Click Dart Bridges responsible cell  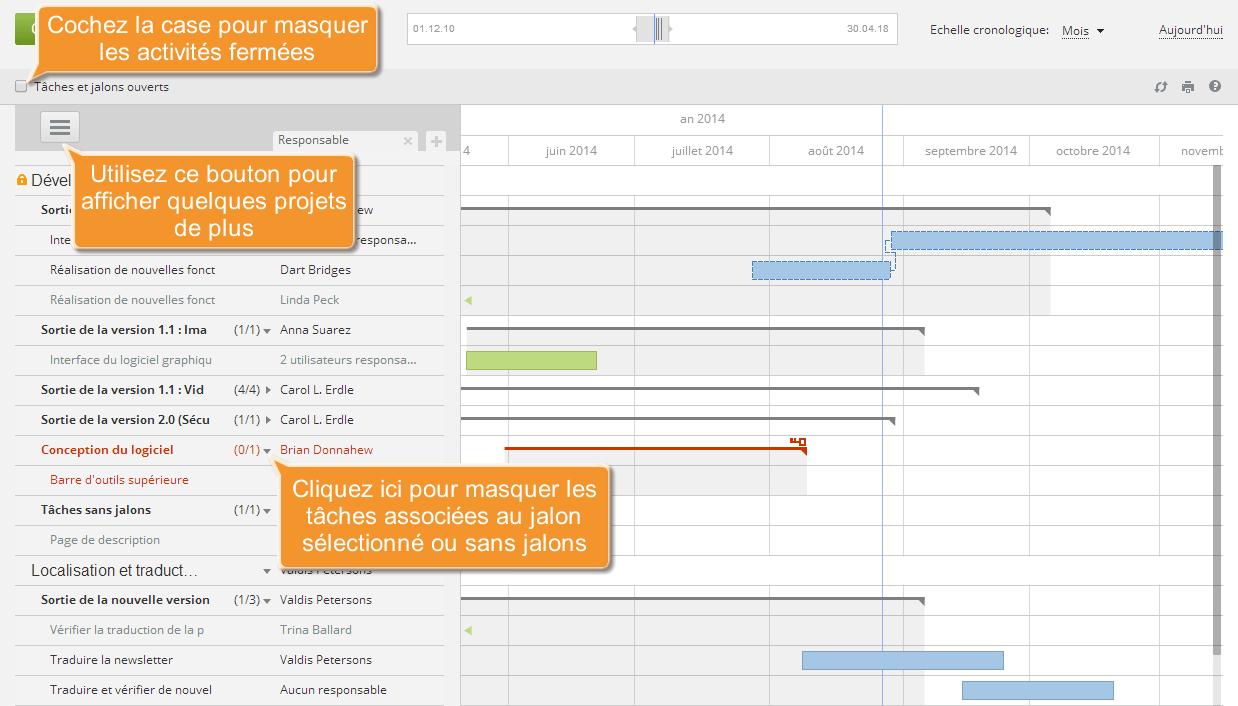[x=315, y=270]
